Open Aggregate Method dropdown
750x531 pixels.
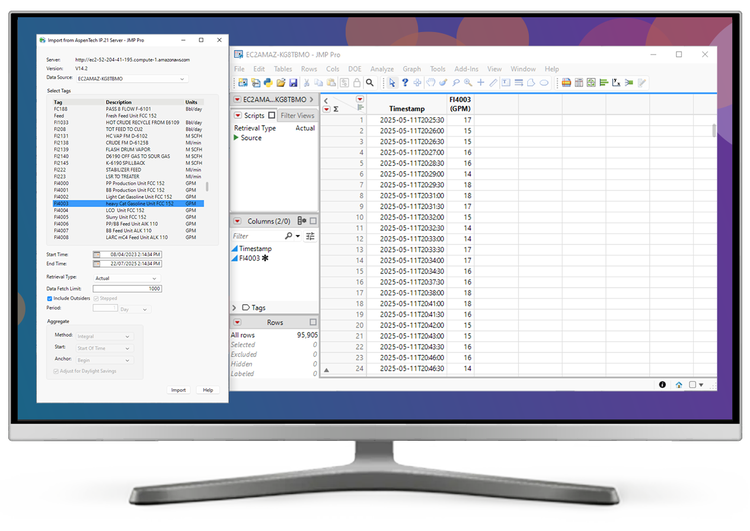tap(104, 336)
